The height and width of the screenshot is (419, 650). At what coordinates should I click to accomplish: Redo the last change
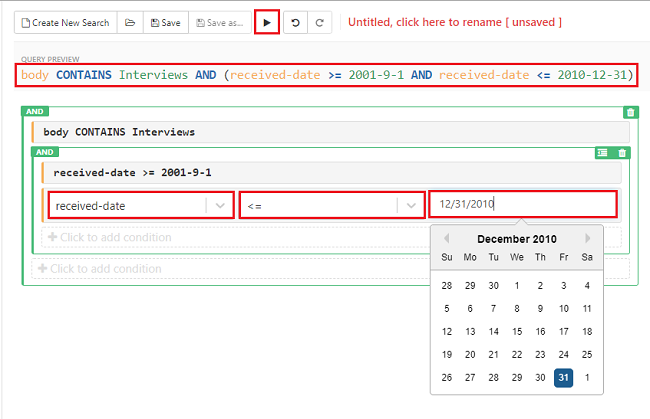tap(320, 22)
